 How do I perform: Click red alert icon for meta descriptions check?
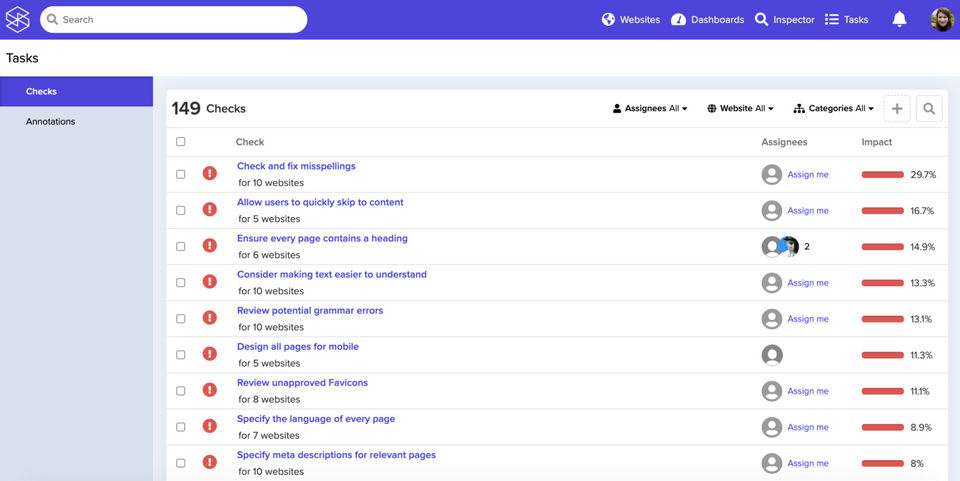click(209, 462)
